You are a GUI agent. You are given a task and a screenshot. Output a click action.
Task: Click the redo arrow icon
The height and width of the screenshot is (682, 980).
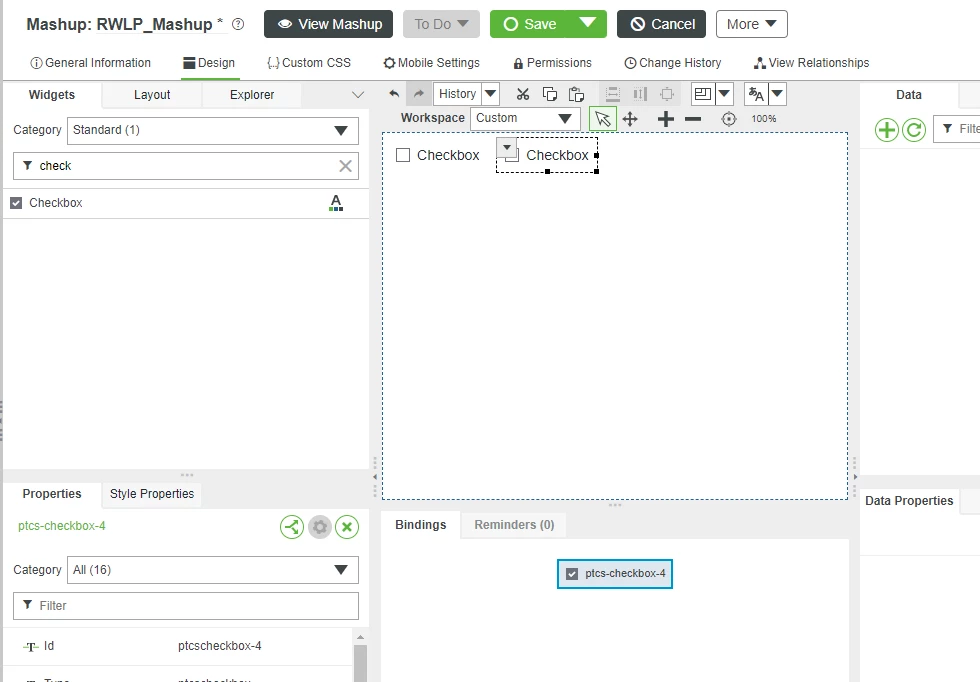pos(419,94)
